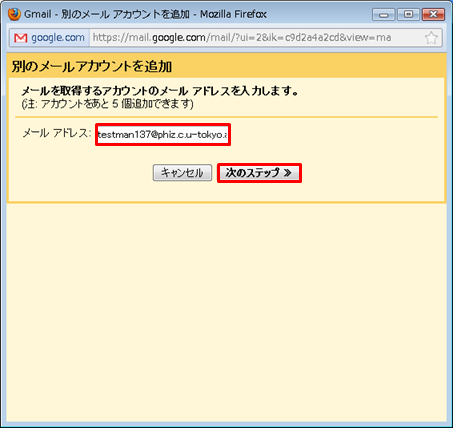
Task: Maximize the Firefox popup window
Action: (x=408, y=15)
